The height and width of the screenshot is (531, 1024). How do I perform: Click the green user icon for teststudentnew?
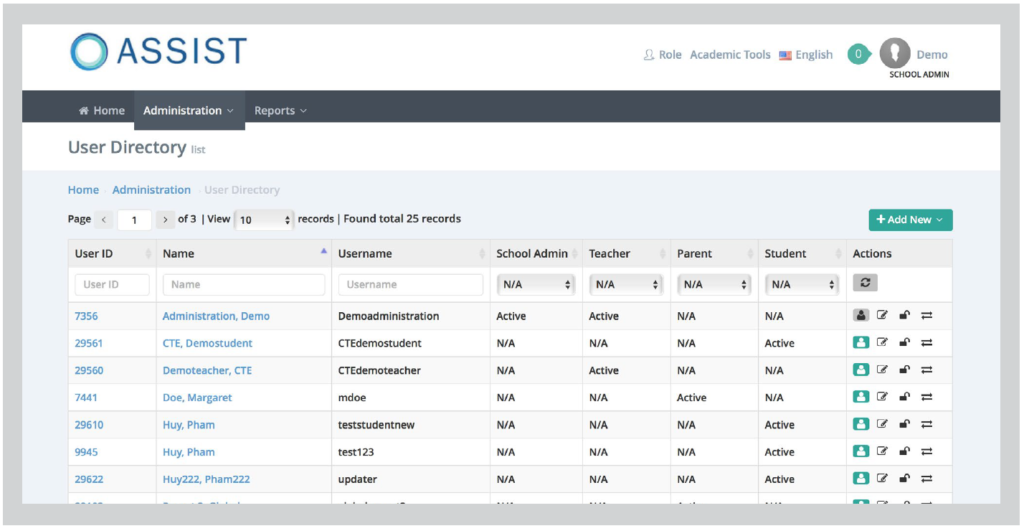pyautogui.click(x=861, y=425)
